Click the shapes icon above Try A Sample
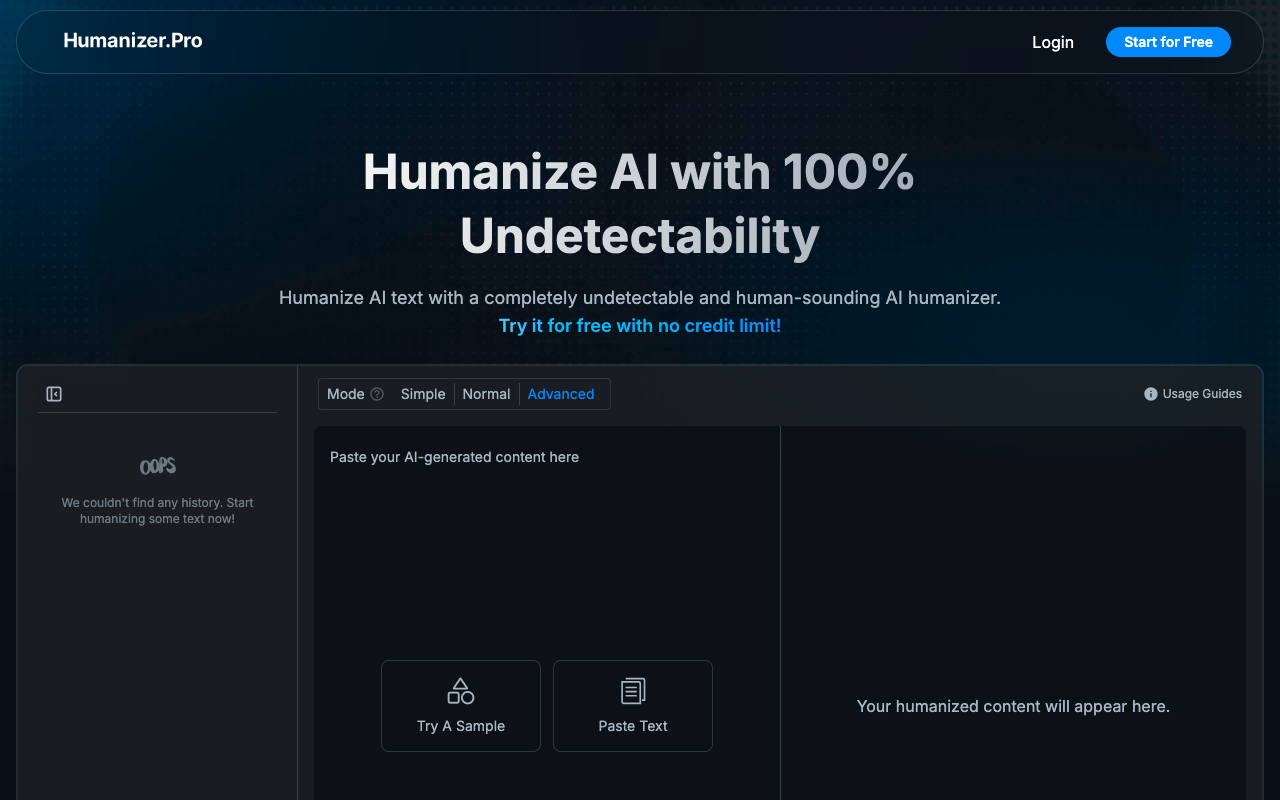 pyautogui.click(x=460, y=691)
